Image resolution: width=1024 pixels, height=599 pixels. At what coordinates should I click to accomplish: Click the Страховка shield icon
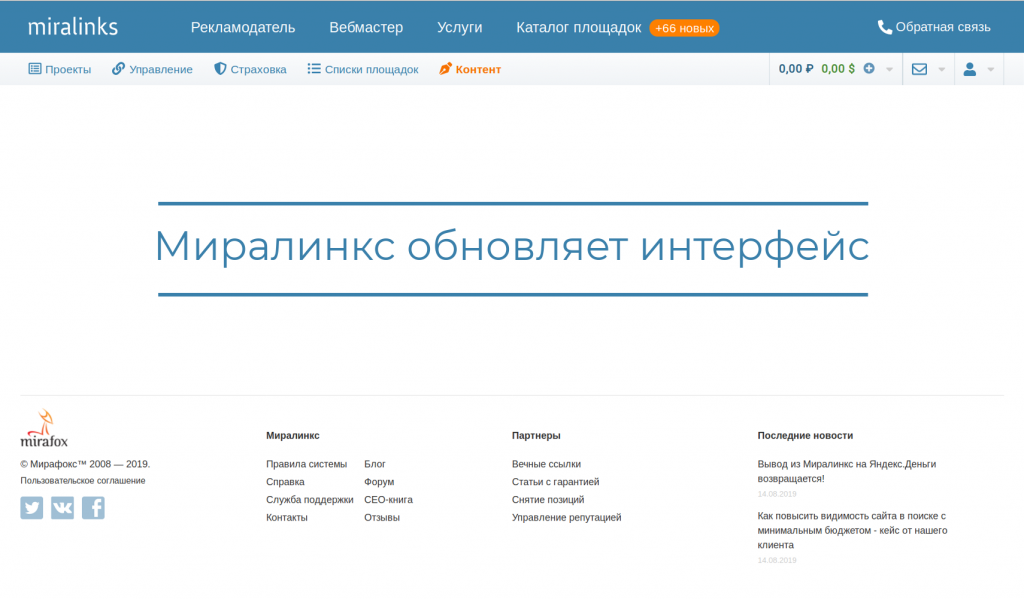click(x=220, y=69)
